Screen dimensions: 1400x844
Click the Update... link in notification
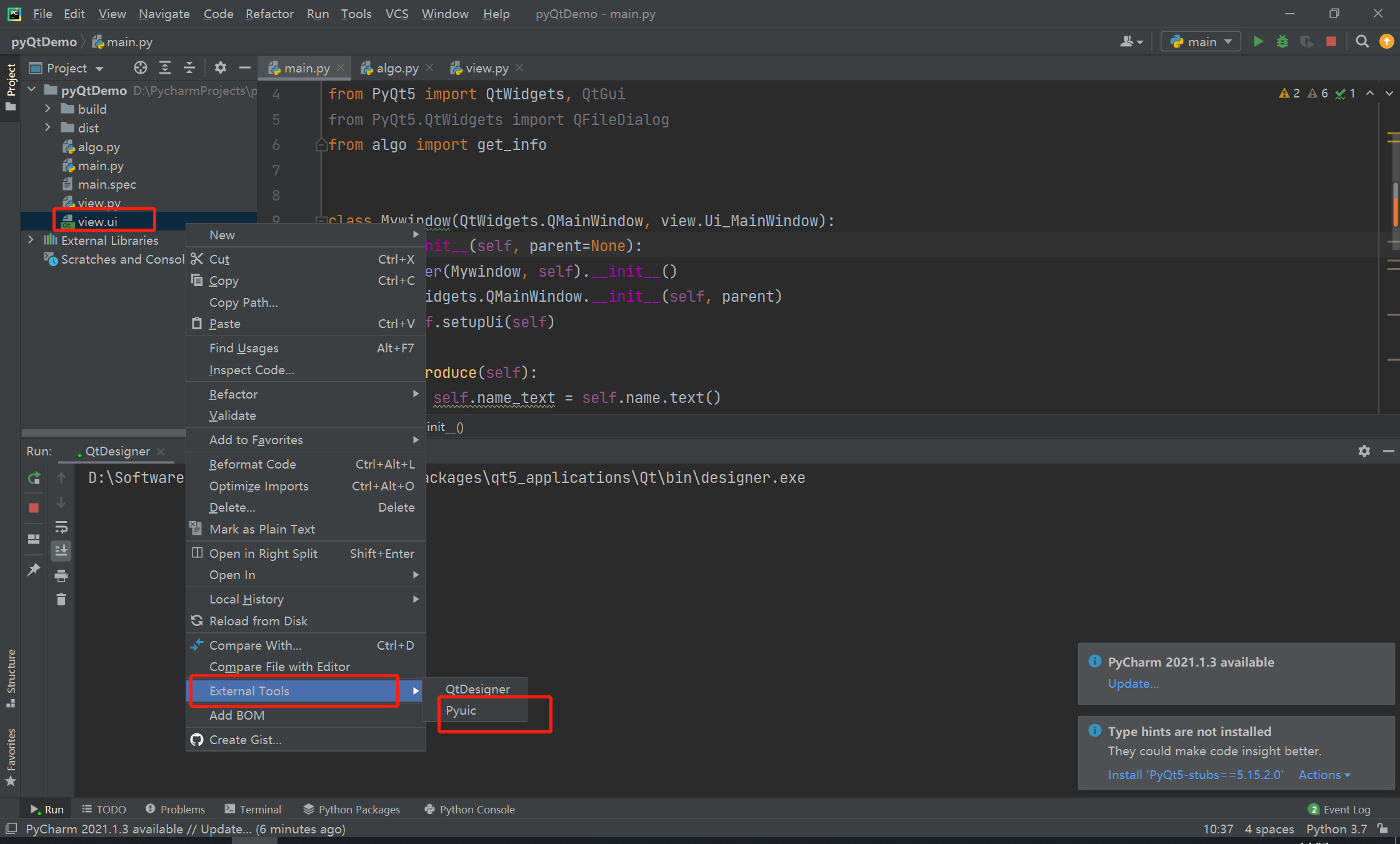click(1132, 684)
